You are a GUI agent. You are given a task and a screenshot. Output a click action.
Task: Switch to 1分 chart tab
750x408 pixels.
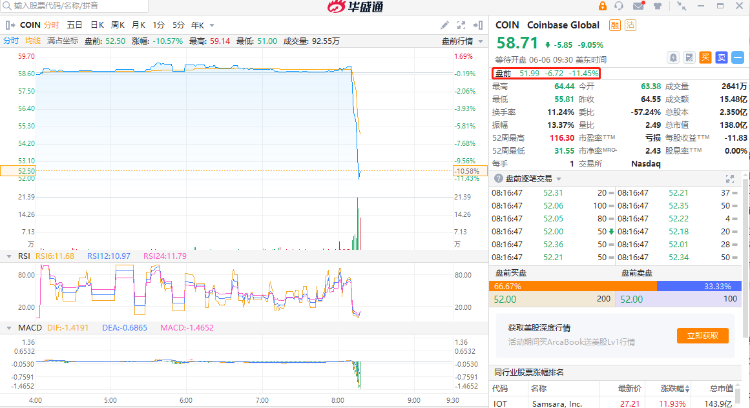(159, 25)
